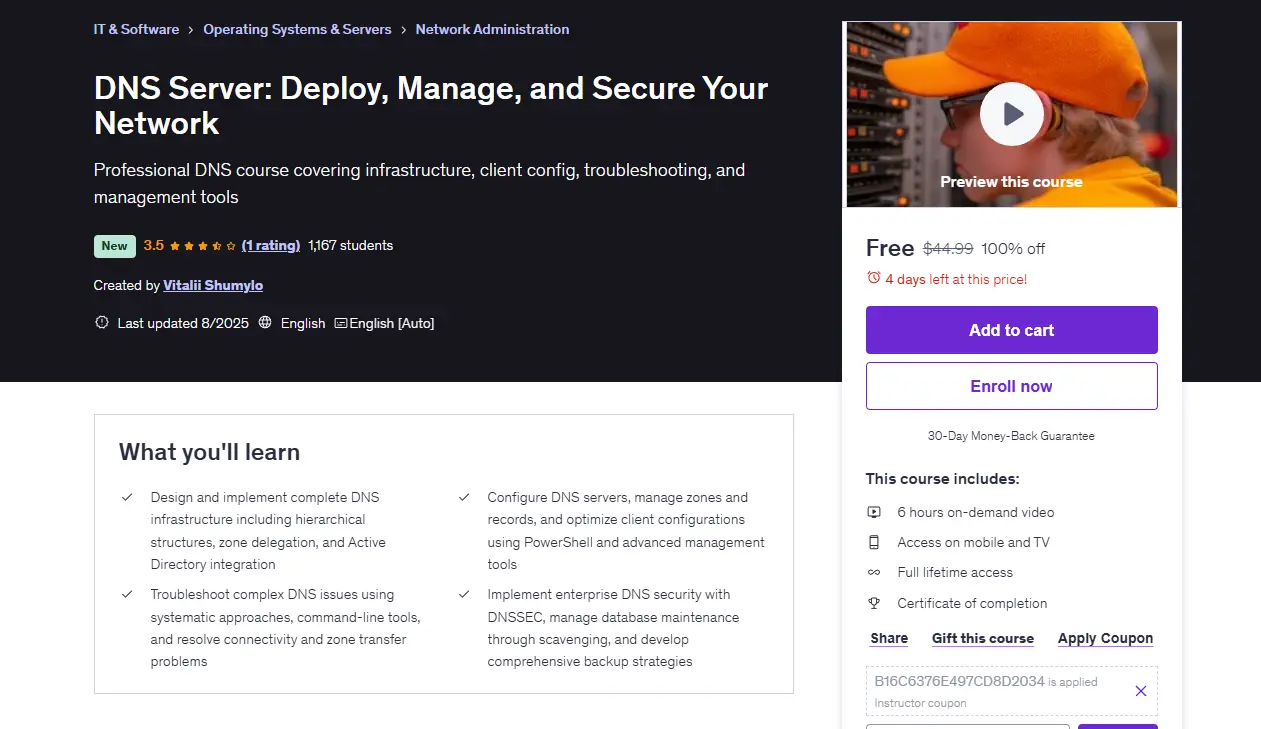Click the English [Auto] captions text

click(391, 323)
